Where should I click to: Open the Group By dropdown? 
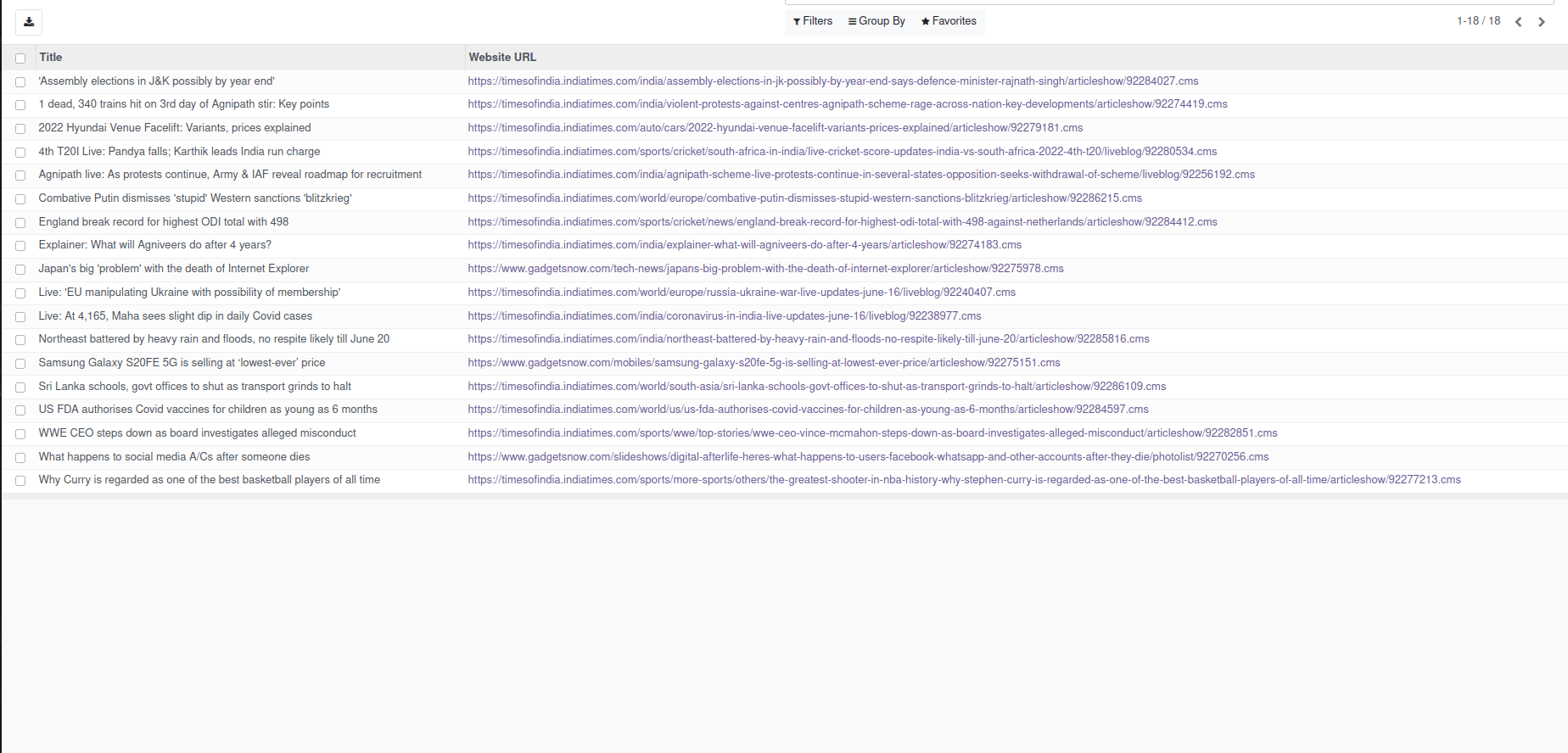click(x=876, y=21)
